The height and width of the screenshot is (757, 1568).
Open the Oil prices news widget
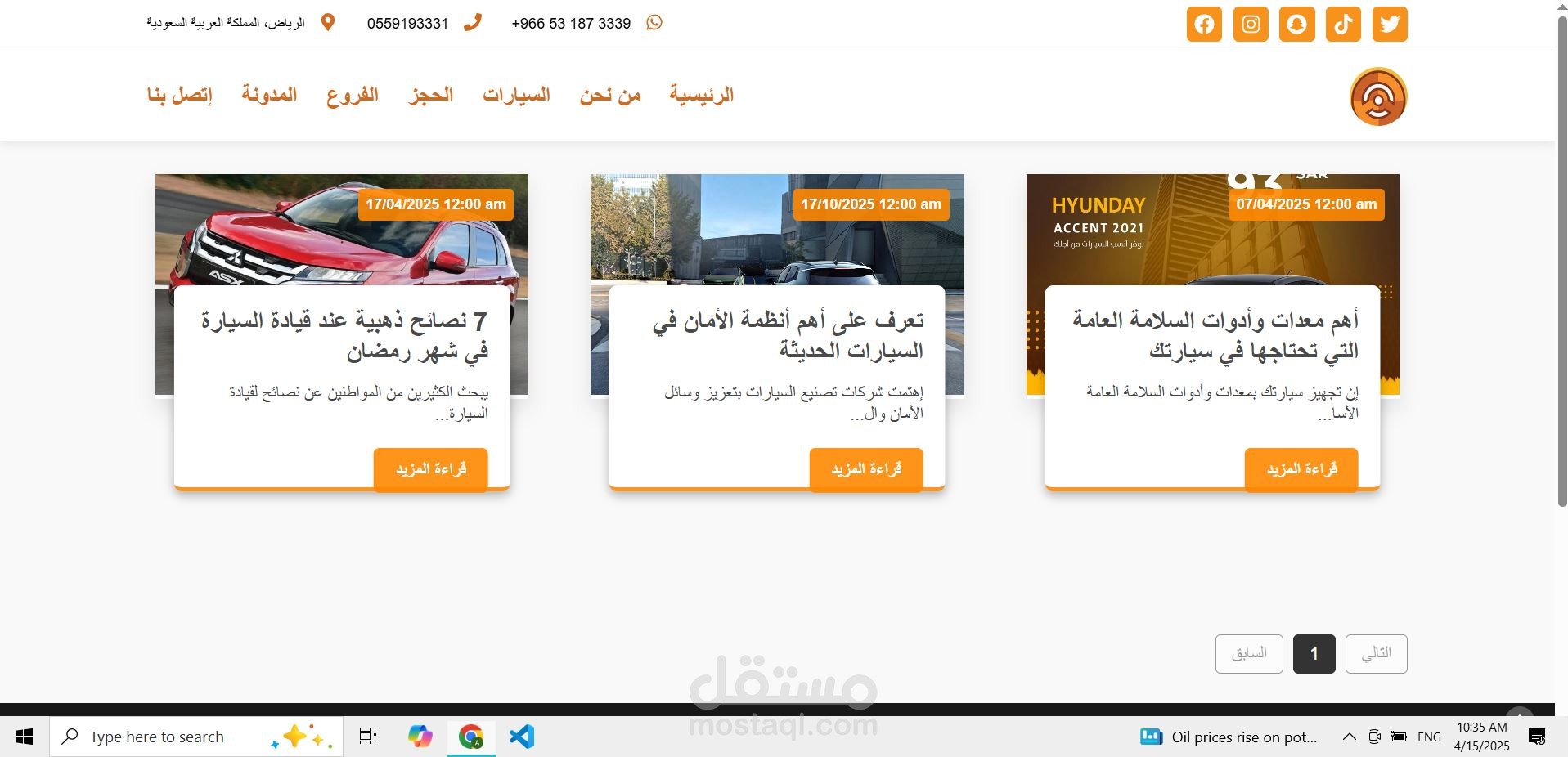point(1229,737)
